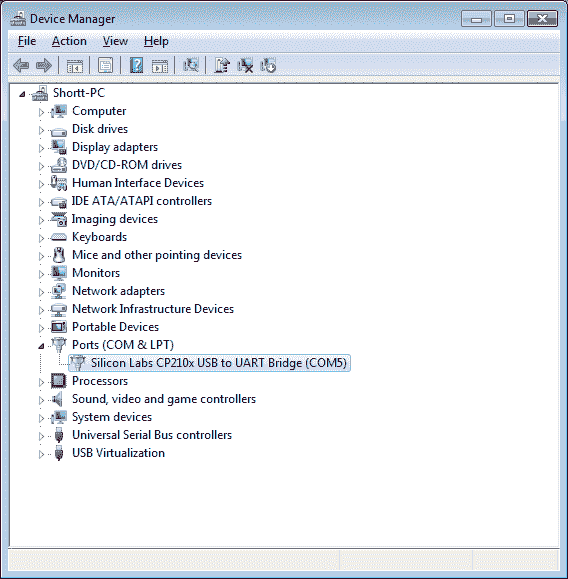This screenshot has width=568, height=579.
Task: Expand the Display adapters node
Action: (41, 148)
